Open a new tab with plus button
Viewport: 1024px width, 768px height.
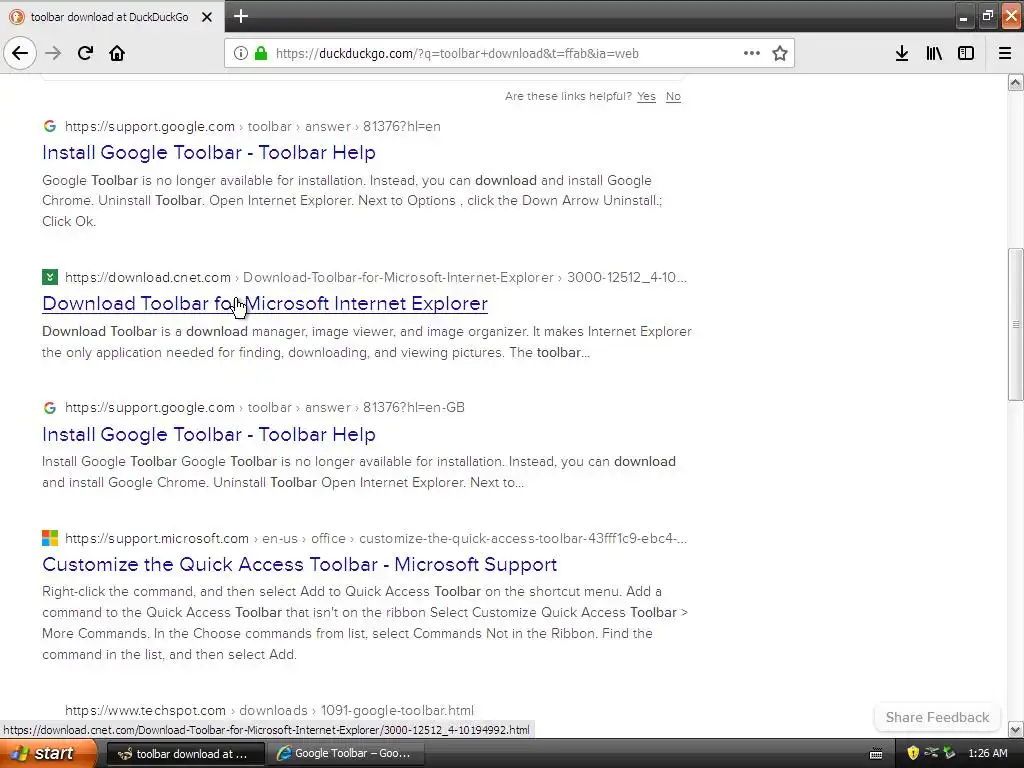[x=241, y=16]
